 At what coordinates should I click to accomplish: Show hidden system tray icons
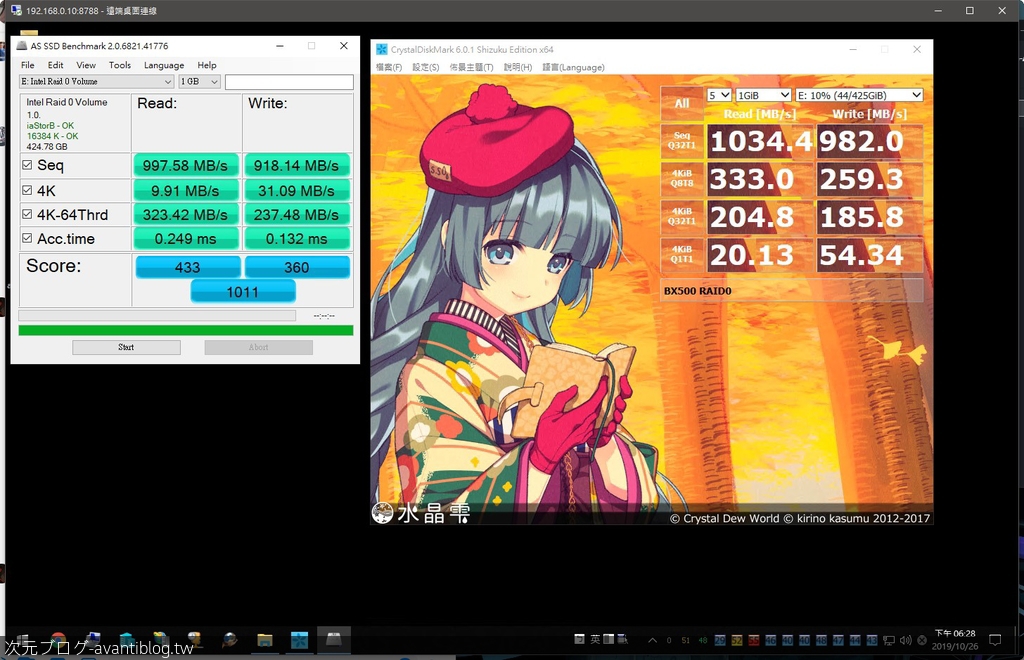point(652,640)
